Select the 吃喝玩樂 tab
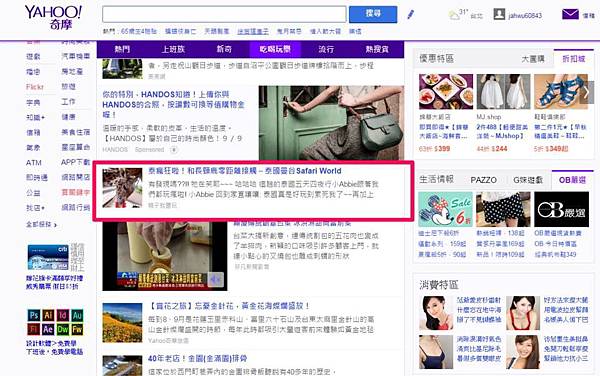Screen dimensions: 600x376 275,49
